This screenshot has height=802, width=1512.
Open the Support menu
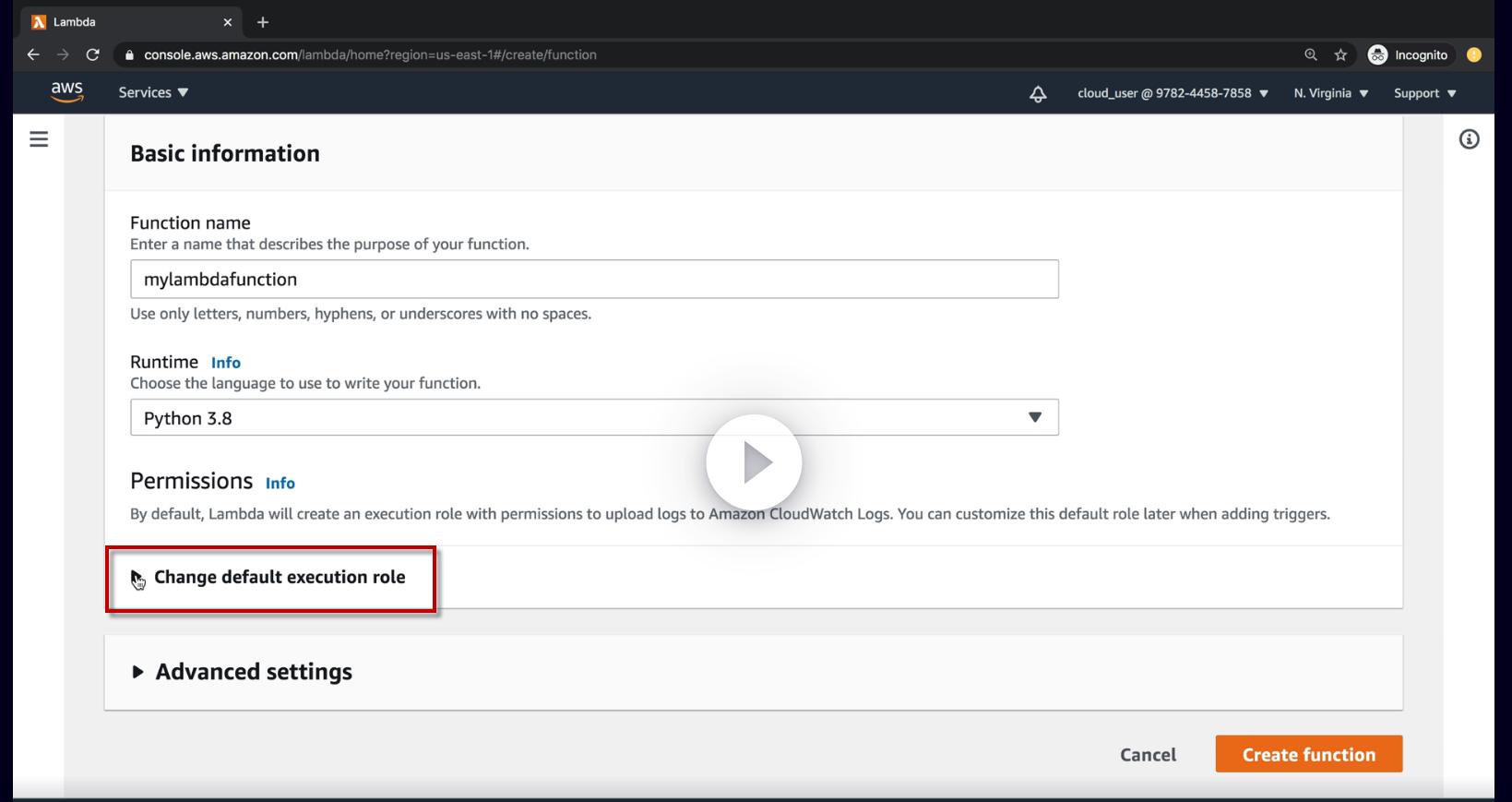(x=1425, y=93)
